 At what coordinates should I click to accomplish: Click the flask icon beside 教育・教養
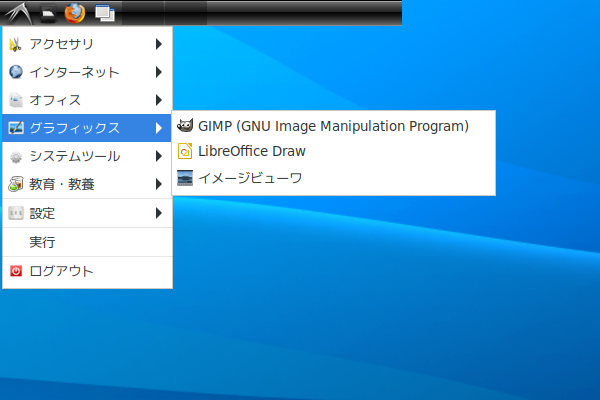point(16,184)
